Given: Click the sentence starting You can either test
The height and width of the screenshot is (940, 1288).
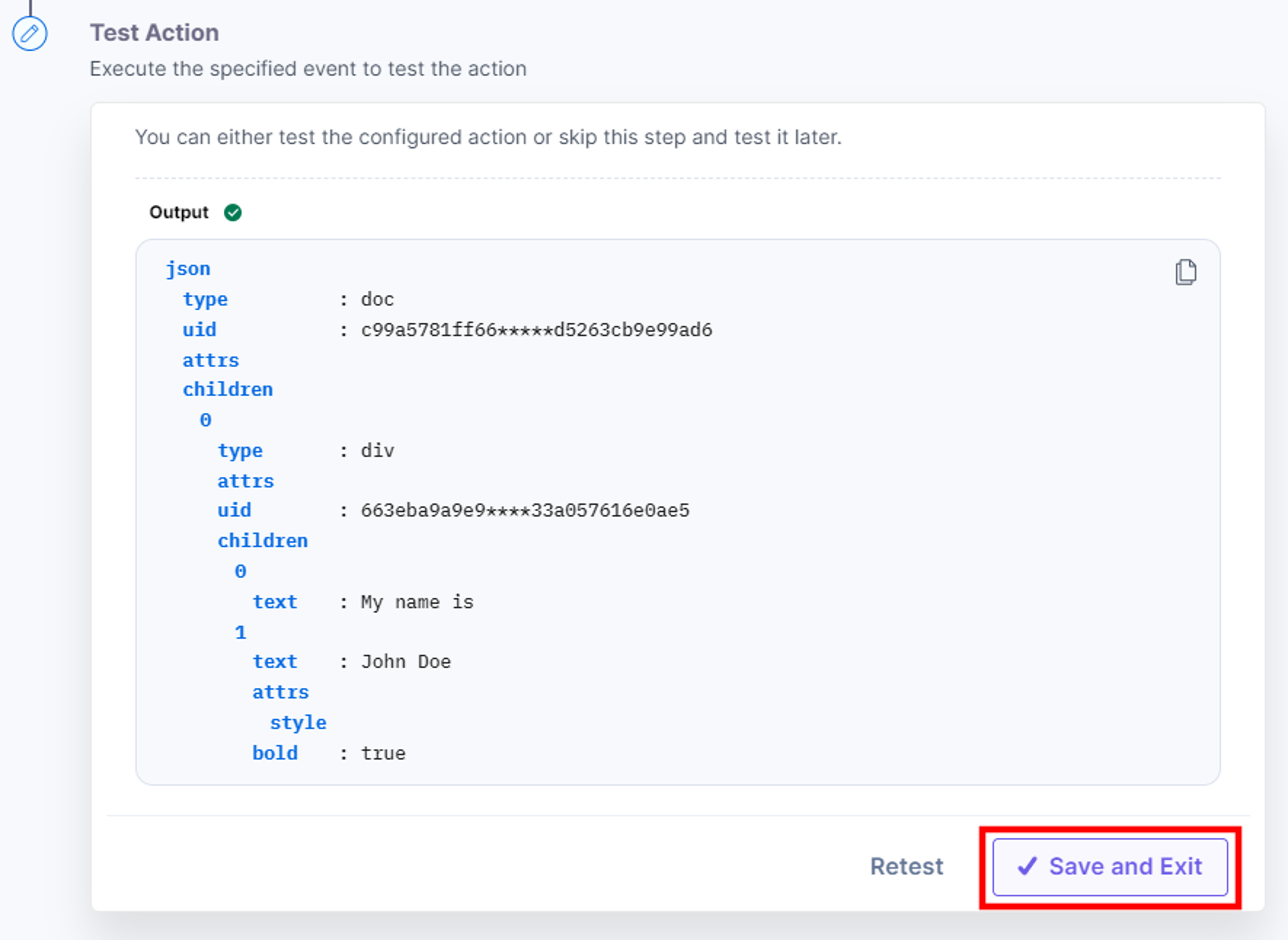Looking at the screenshot, I should pyautogui.click(x=488, y=137).
